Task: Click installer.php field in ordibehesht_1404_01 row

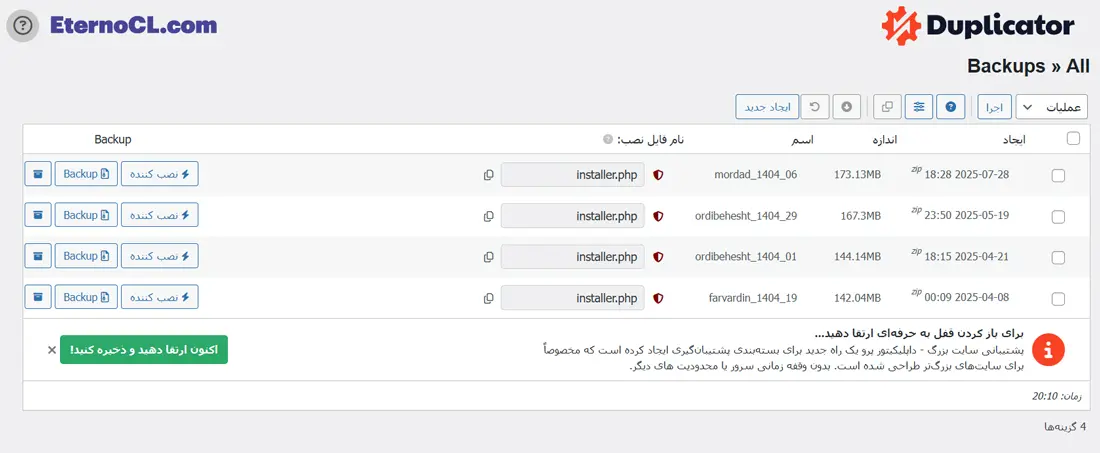Action: point(572,257)
